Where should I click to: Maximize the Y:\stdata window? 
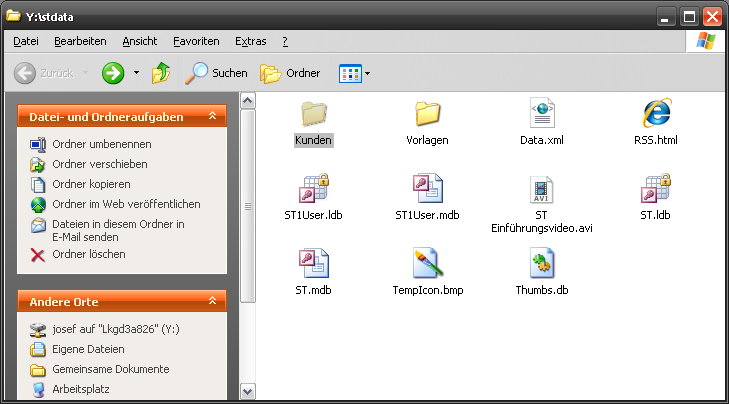tap(689, 17)
